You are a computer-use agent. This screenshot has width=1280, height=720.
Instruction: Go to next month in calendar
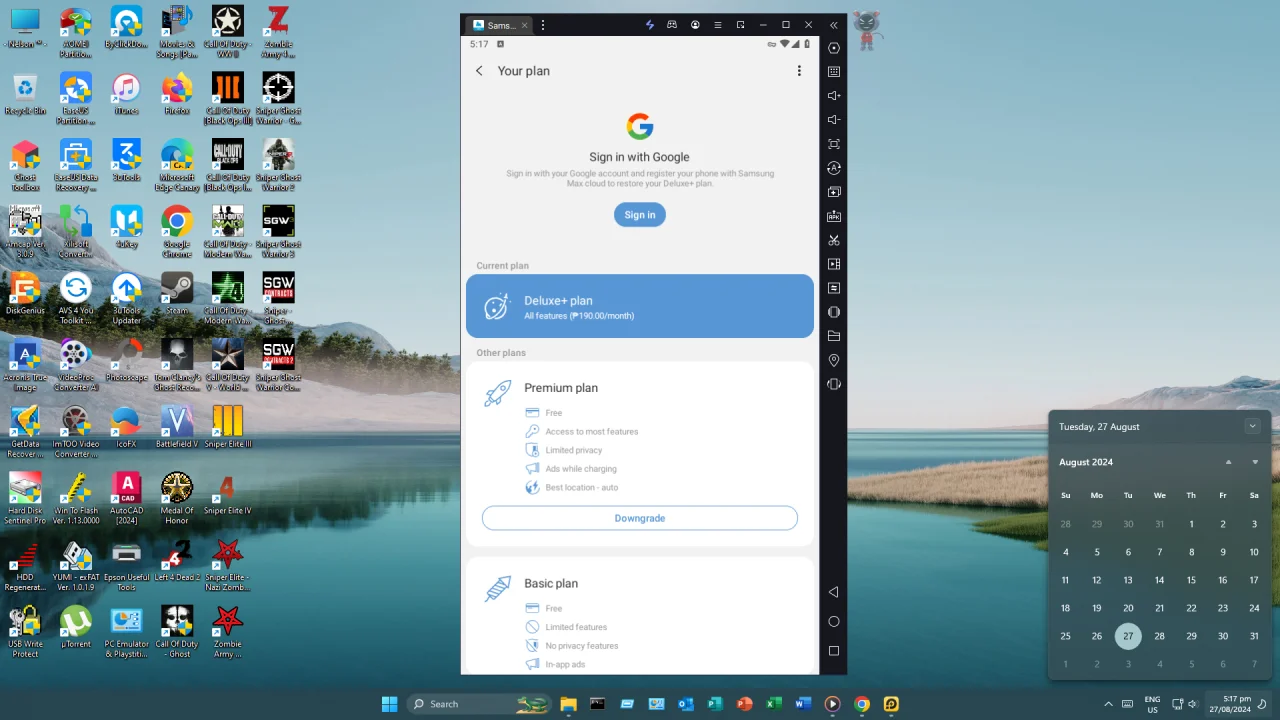pyautogui.click(x=1255, y=462)
